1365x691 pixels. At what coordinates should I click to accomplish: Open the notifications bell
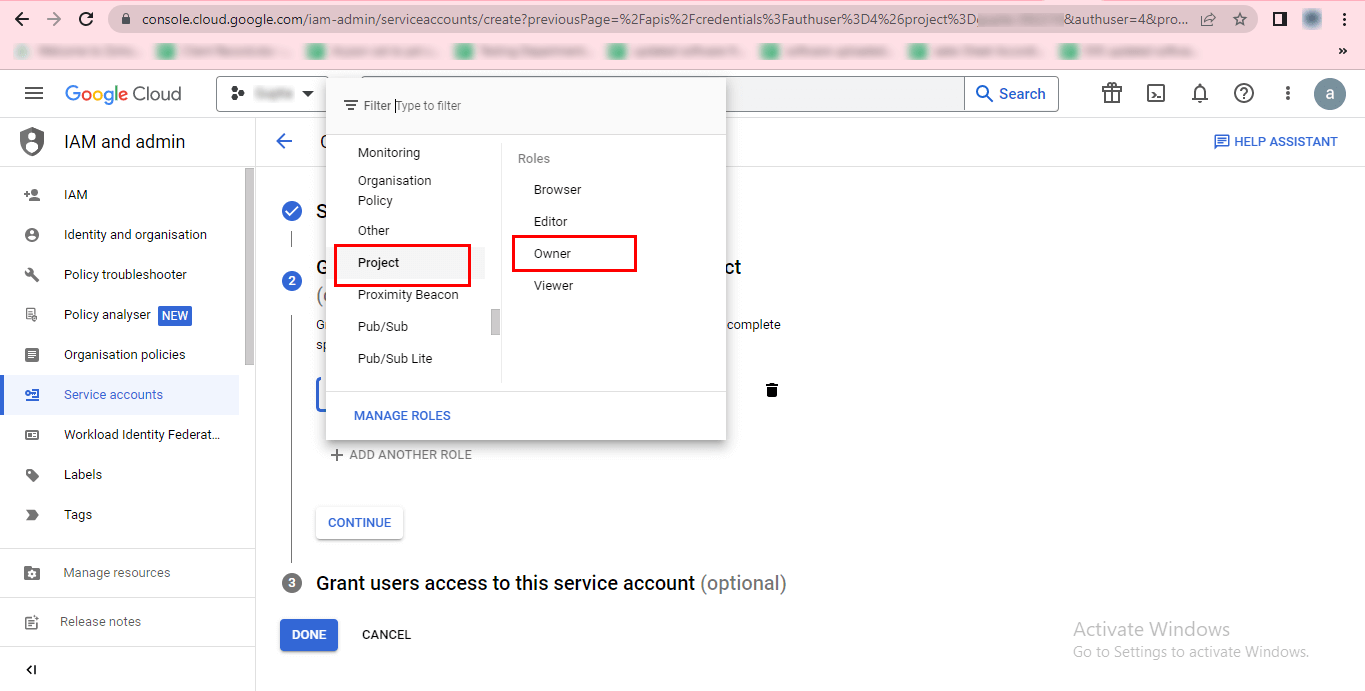[x=1200, y=93]
